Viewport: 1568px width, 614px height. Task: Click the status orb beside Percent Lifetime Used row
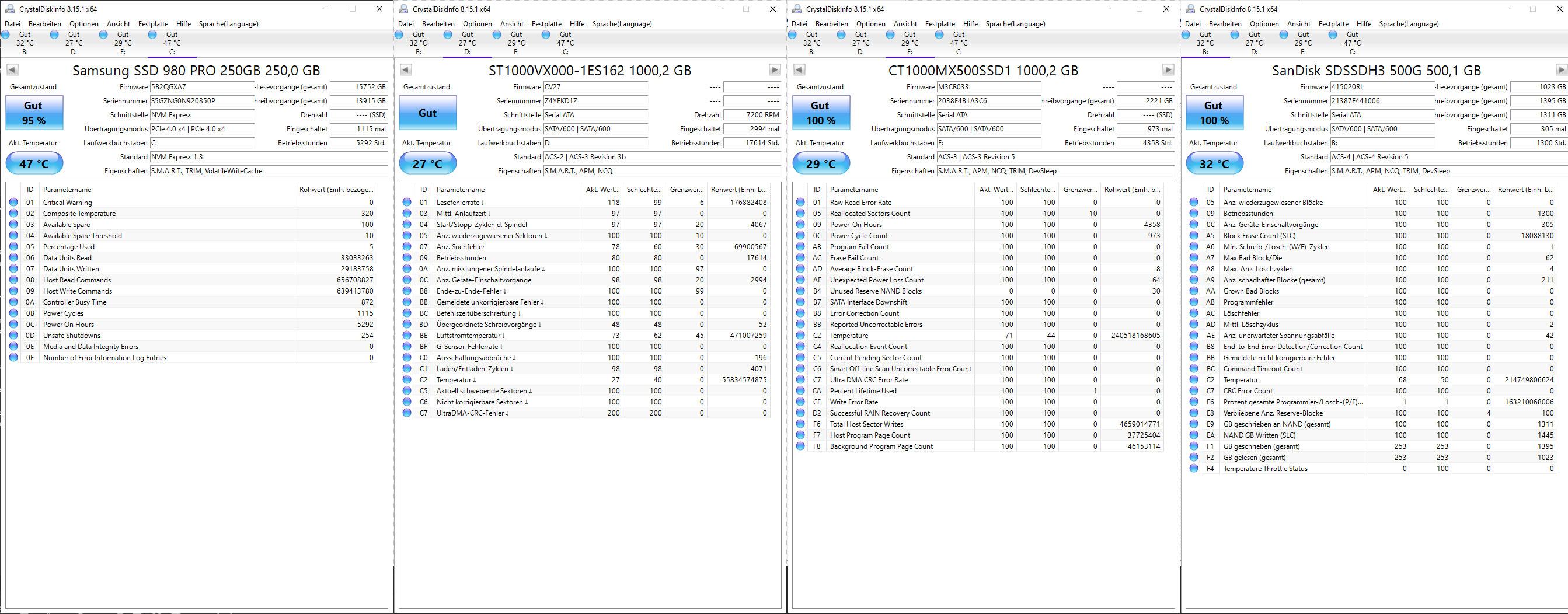click(x=801, y=391)
